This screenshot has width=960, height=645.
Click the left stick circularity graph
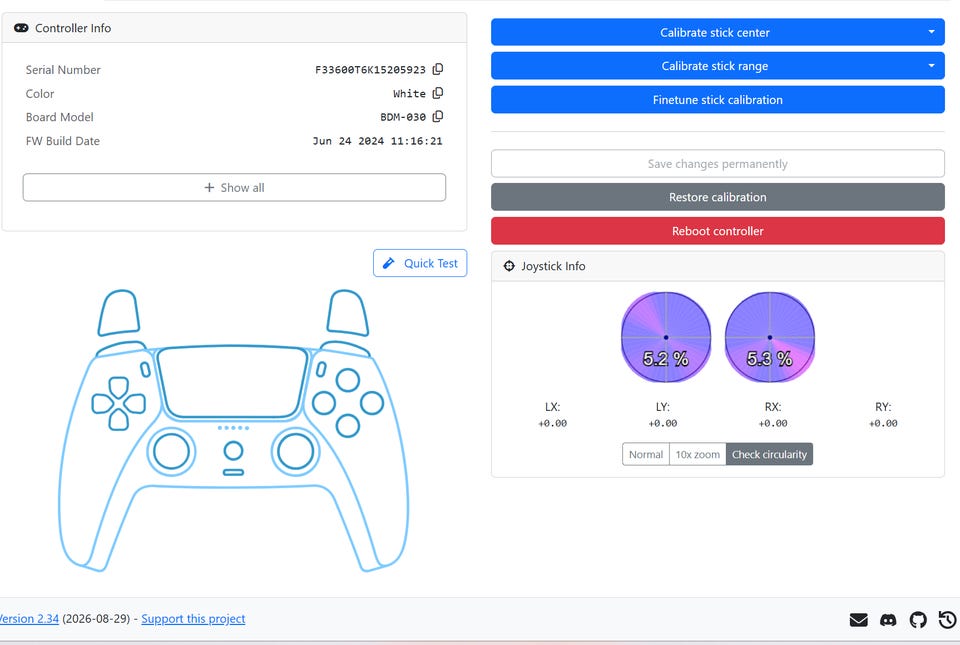[666, 337]
